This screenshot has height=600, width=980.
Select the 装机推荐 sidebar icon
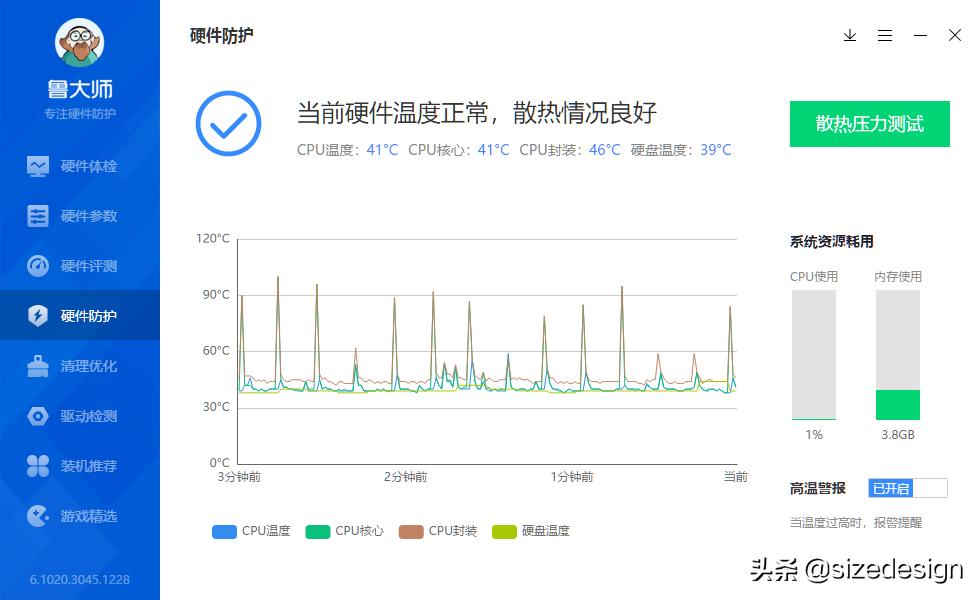click(80, 466)
